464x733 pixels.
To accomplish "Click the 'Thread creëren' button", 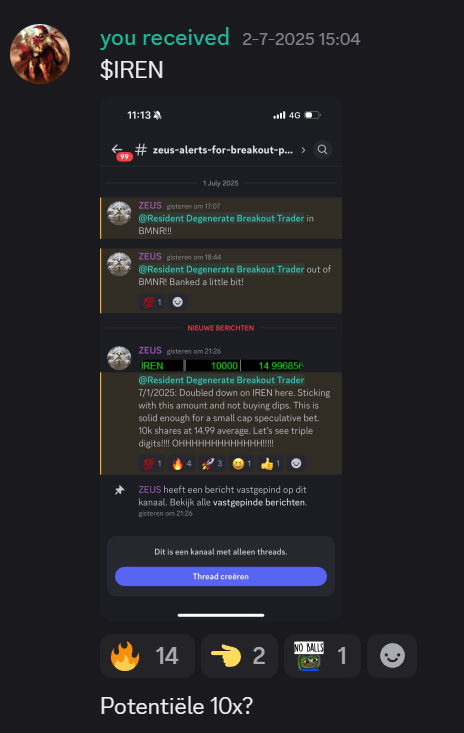I will pos(221,576).
